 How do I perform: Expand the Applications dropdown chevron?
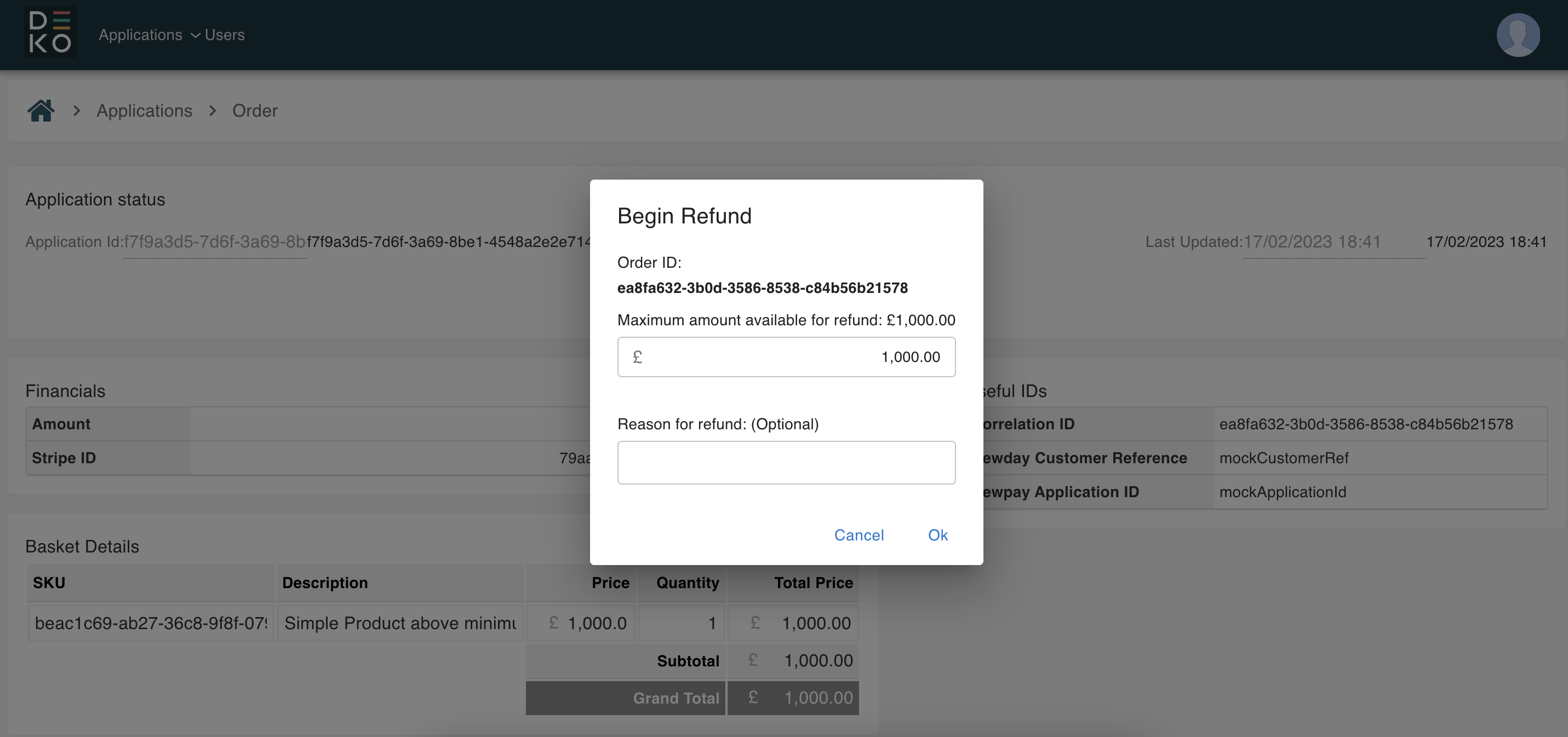(x=195, y=36)
